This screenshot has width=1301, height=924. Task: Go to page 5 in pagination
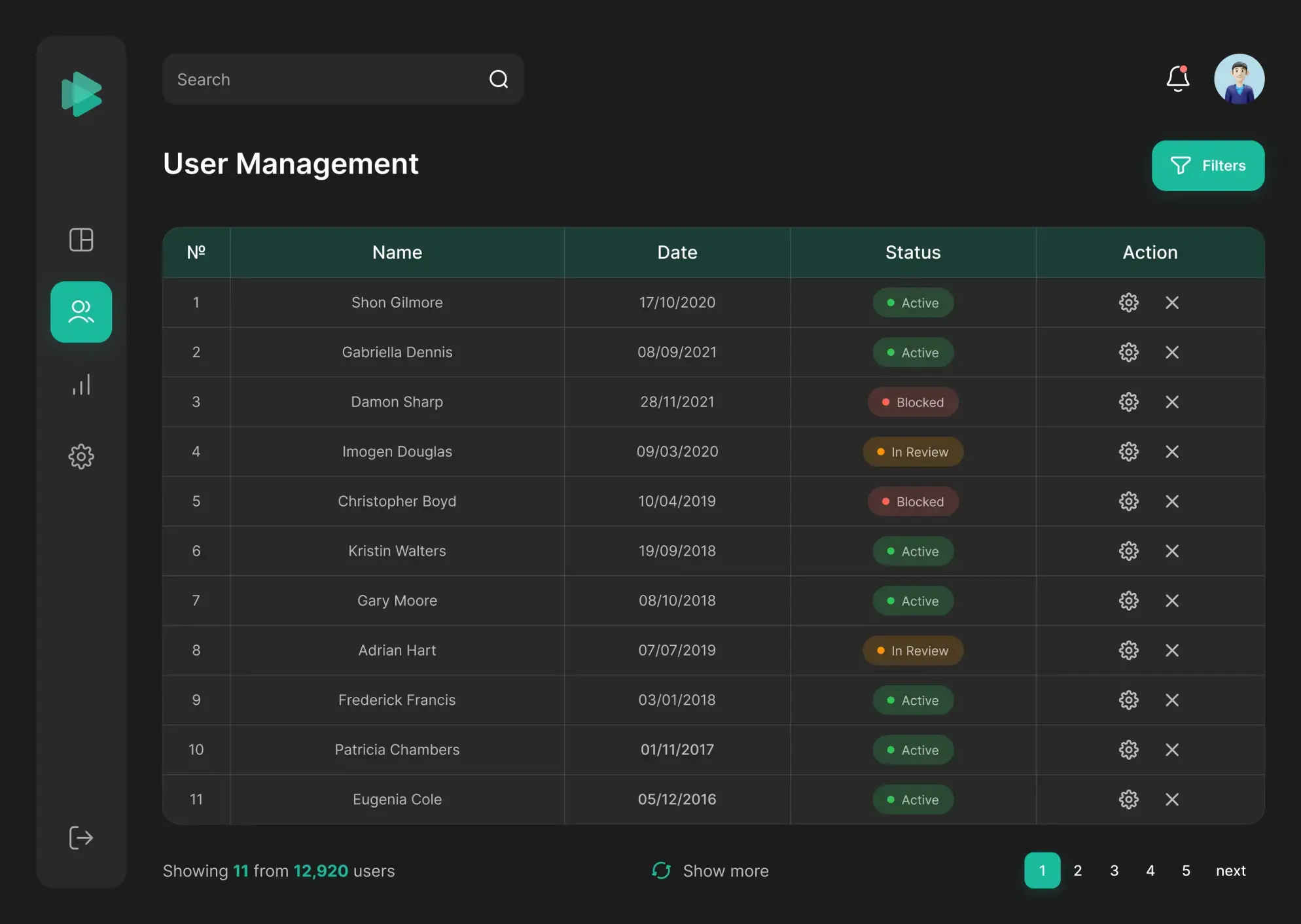1186,870
